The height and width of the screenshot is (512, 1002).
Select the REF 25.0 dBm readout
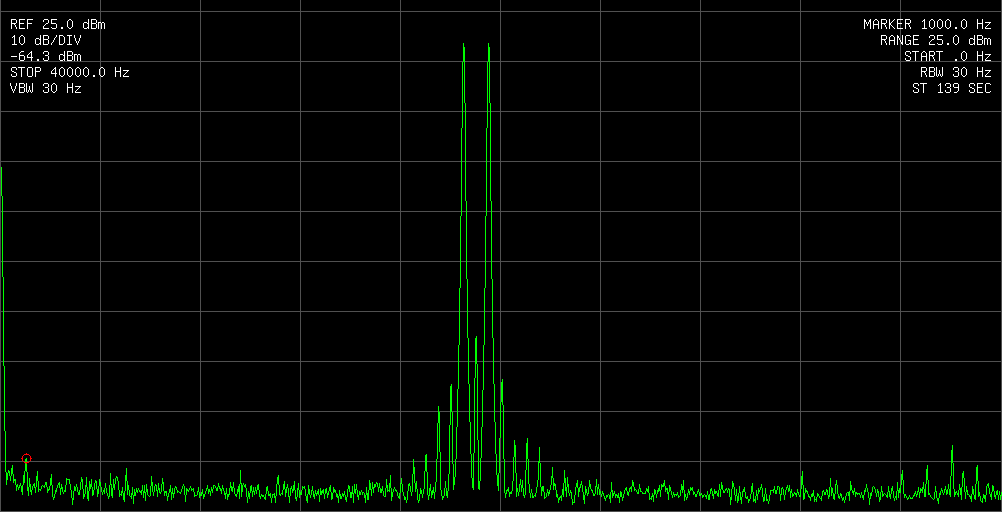tap(58, 25)
